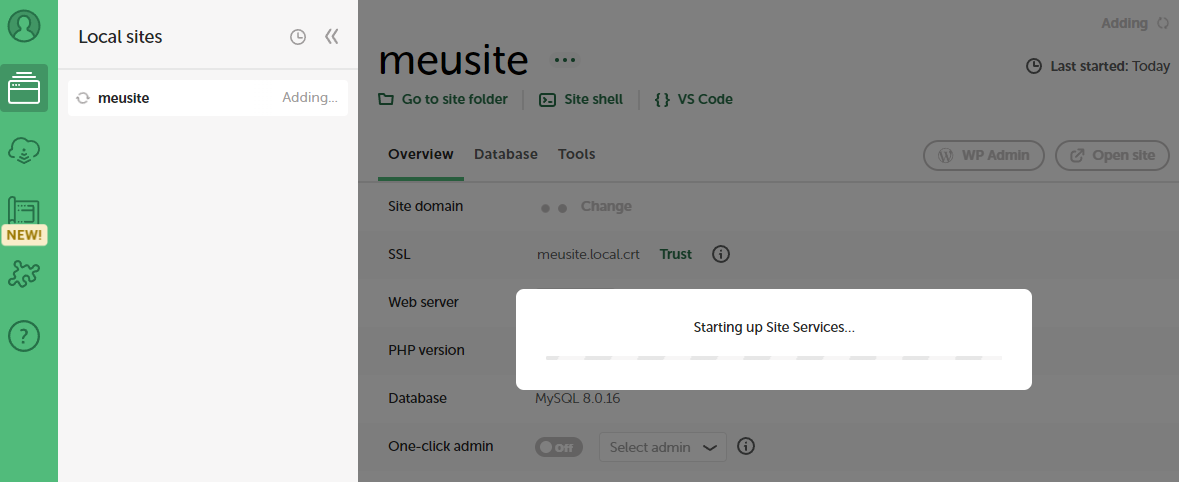The height and width of the screenshot is (482, 1179).
Task: Click the Starting up Site Services progress bar
Action: 774,358
